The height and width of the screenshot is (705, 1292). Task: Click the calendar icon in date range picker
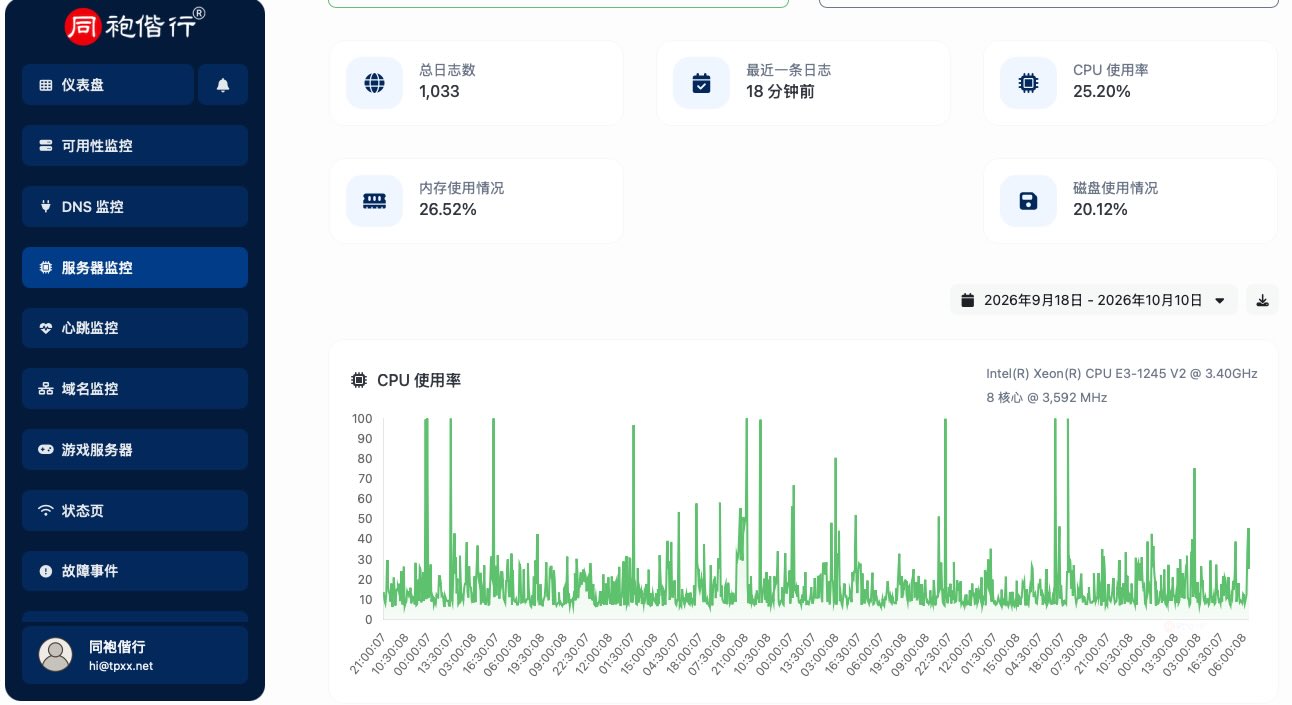(x=967, y=300)
